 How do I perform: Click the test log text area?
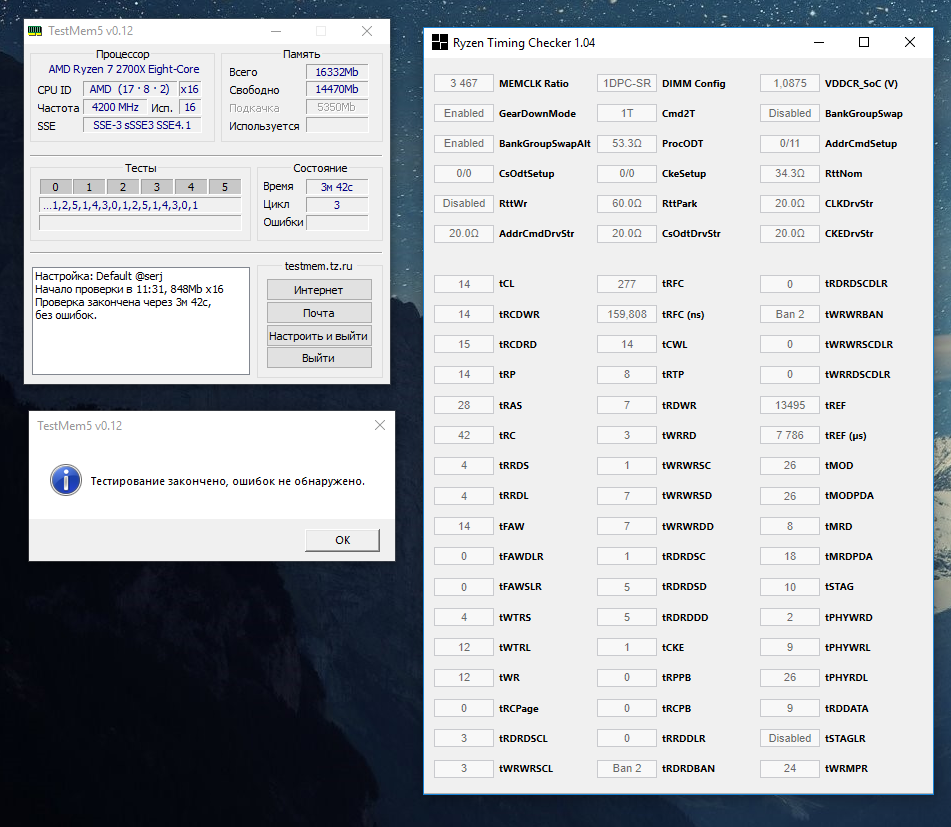(141, 321)
